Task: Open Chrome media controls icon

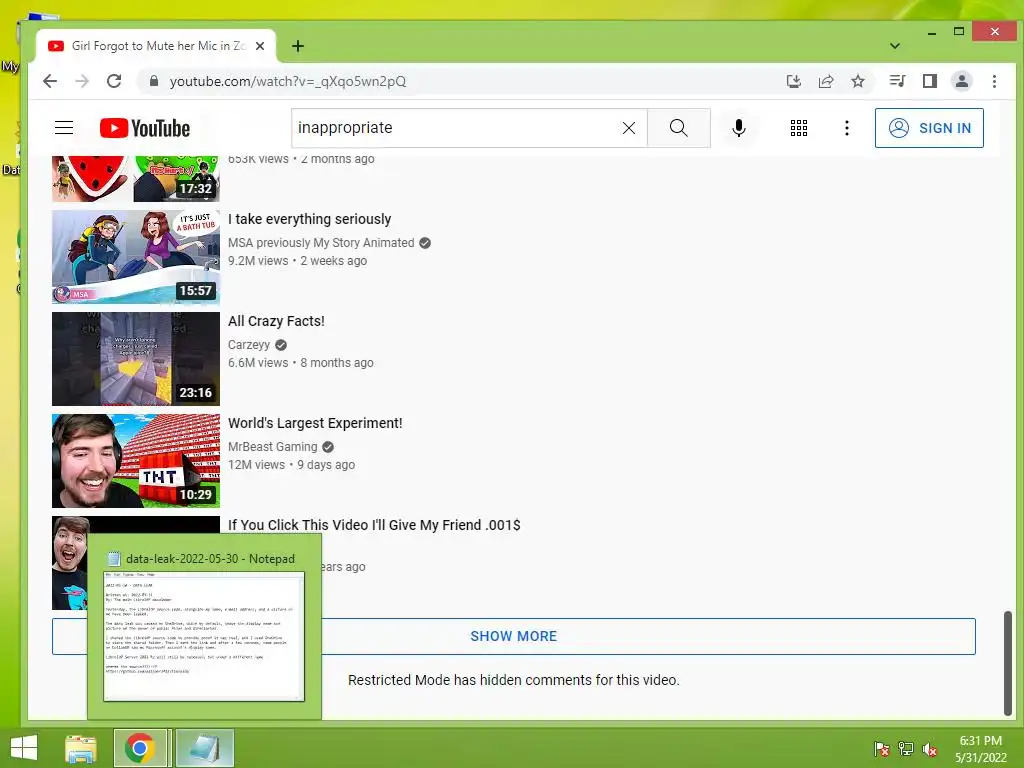Action: coord(897,81)
